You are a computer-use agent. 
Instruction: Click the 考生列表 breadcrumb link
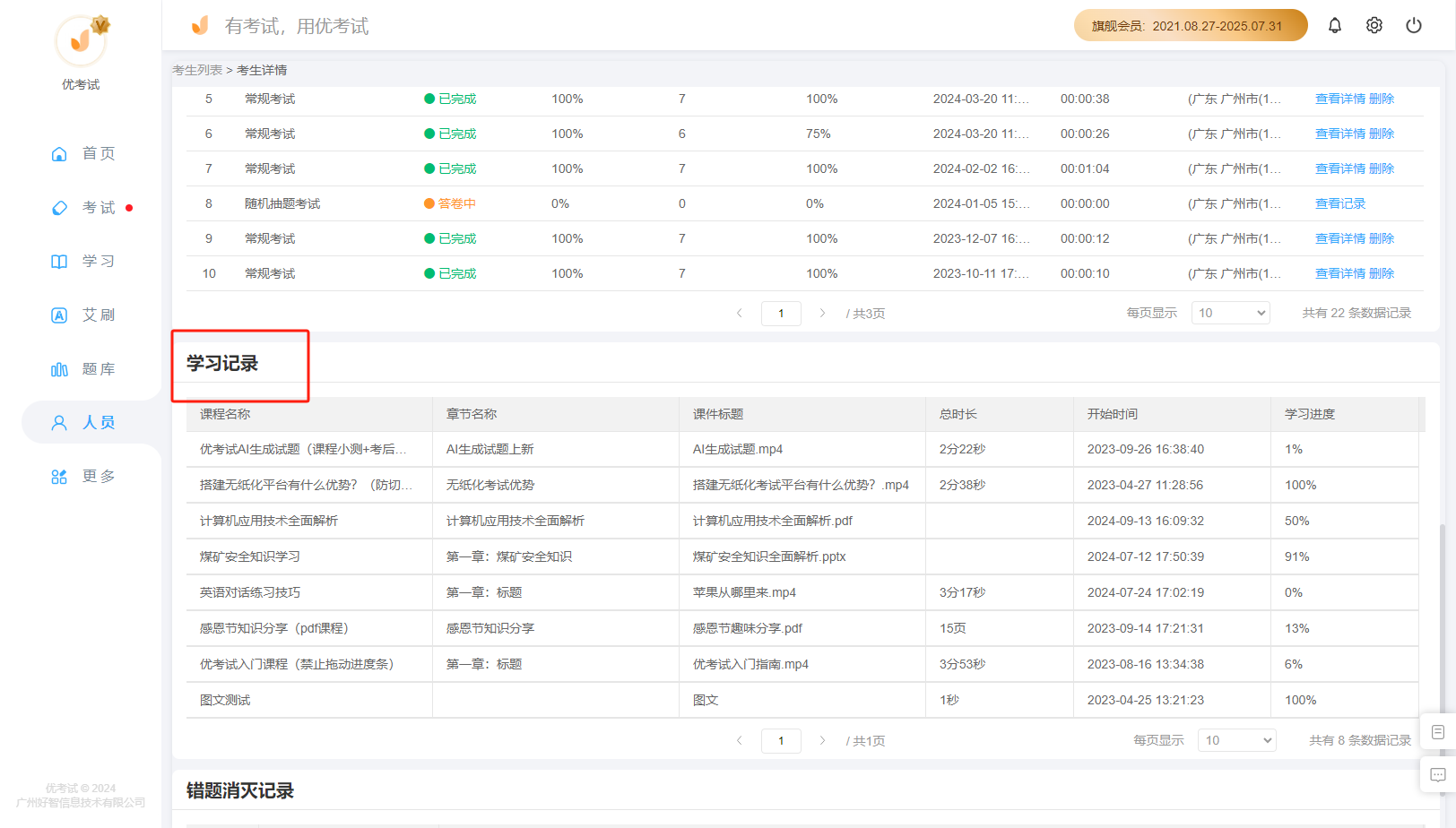197,70
